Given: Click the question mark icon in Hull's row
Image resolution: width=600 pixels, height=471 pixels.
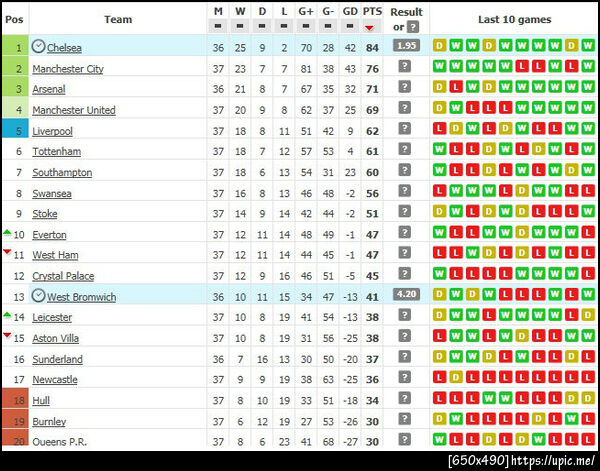Looking at the screenshot, I should (x=405, y=400).
